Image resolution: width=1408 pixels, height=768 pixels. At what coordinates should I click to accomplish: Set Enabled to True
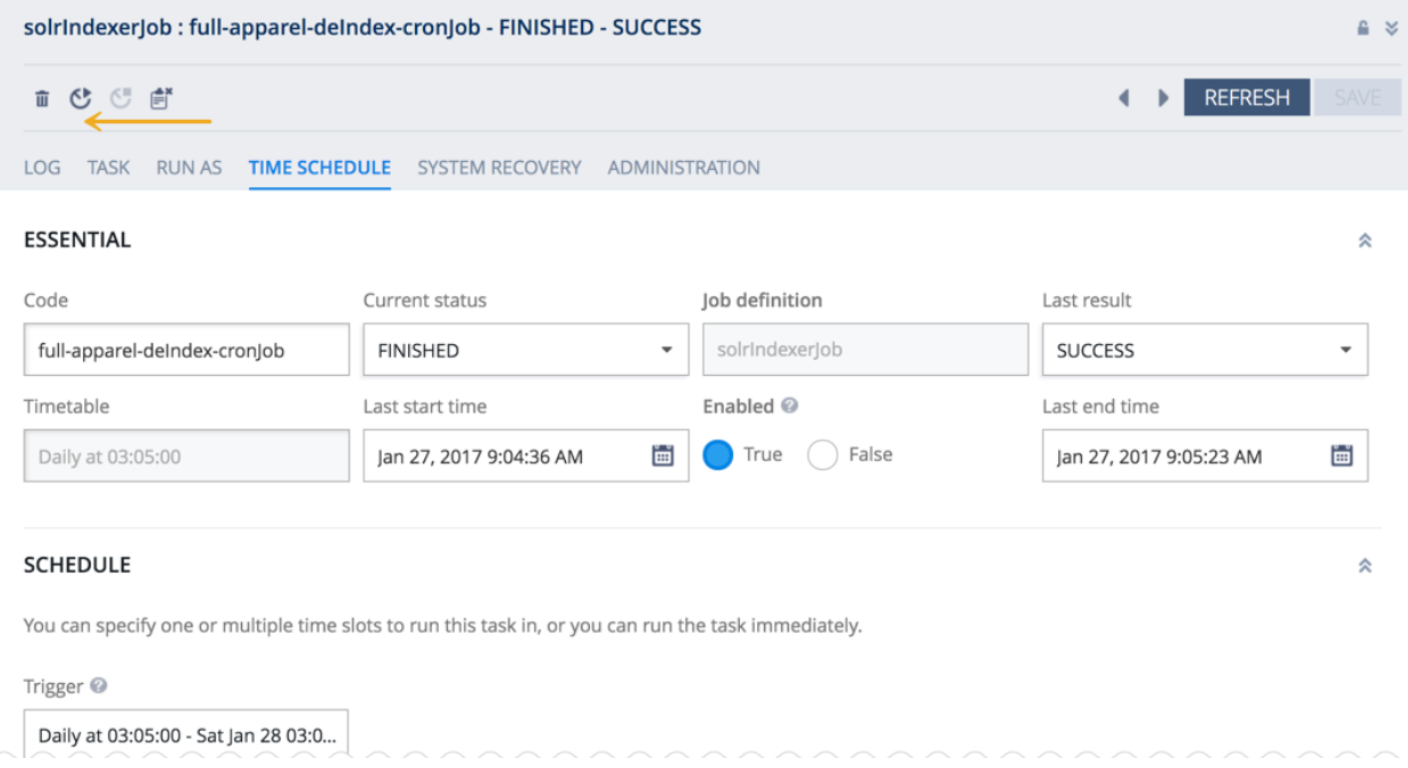tap(718, 455)
